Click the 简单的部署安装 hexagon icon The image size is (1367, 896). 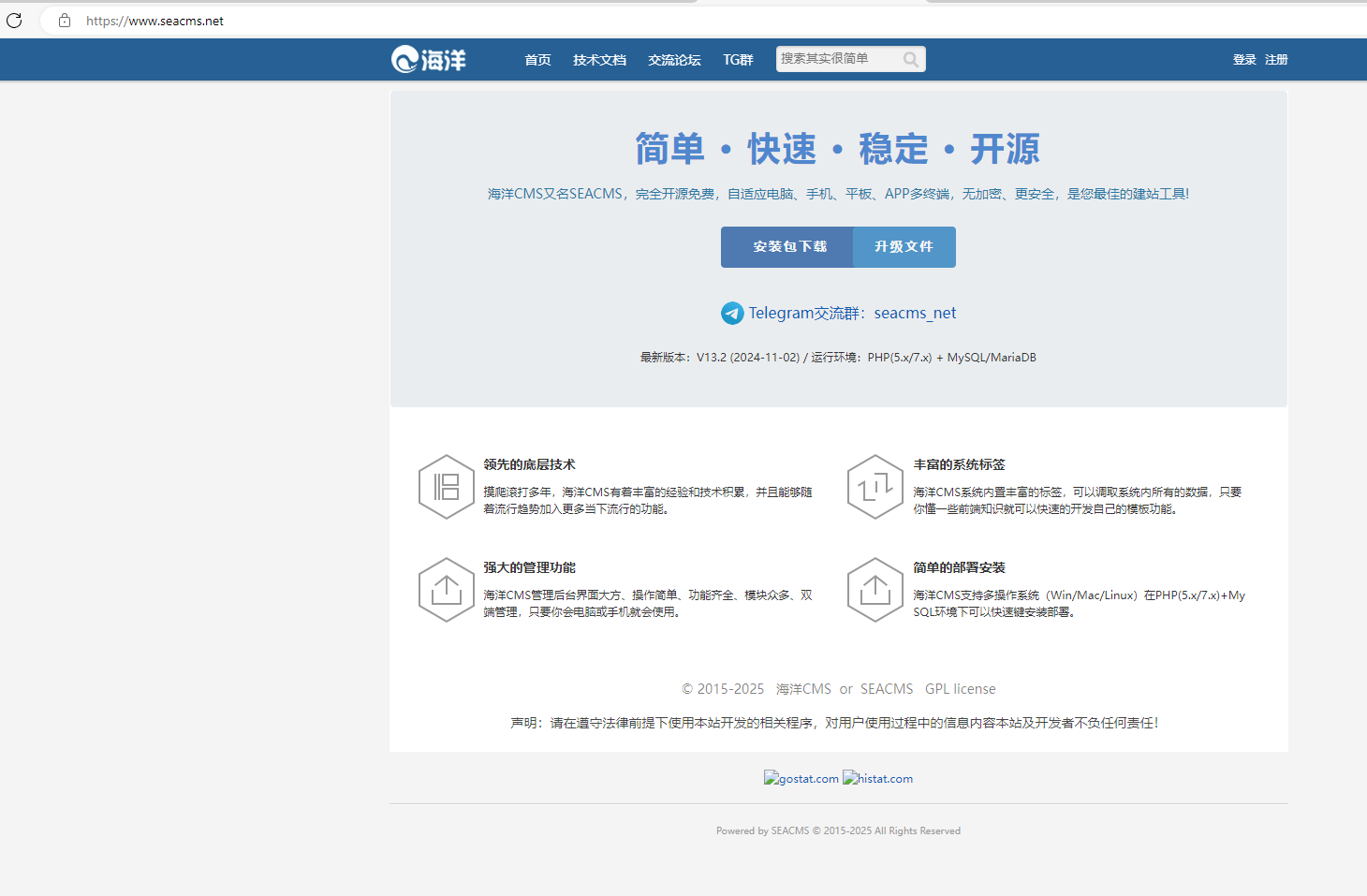(875, 590)
